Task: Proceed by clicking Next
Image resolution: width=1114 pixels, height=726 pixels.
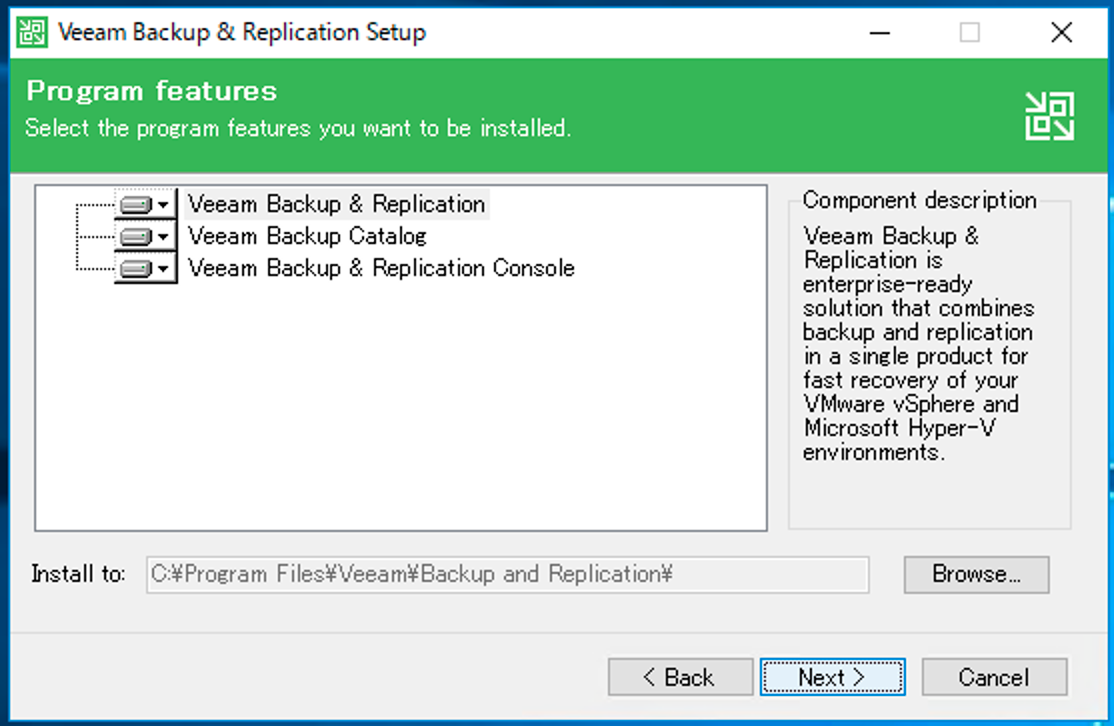Action: (x=832, y=677)
